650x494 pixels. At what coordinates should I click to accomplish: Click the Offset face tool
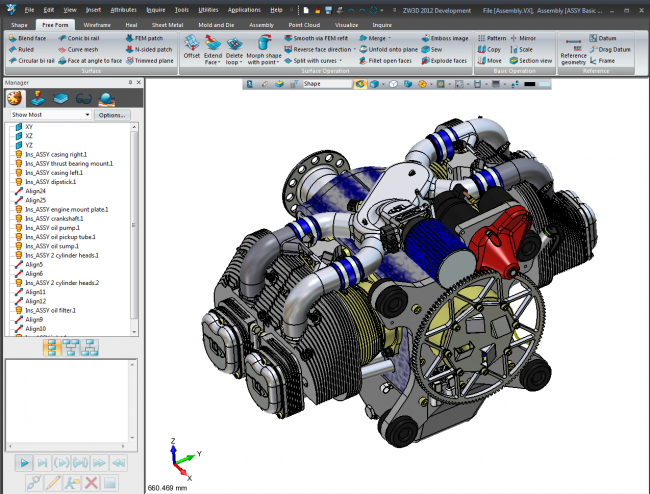[x=191, y=48]
